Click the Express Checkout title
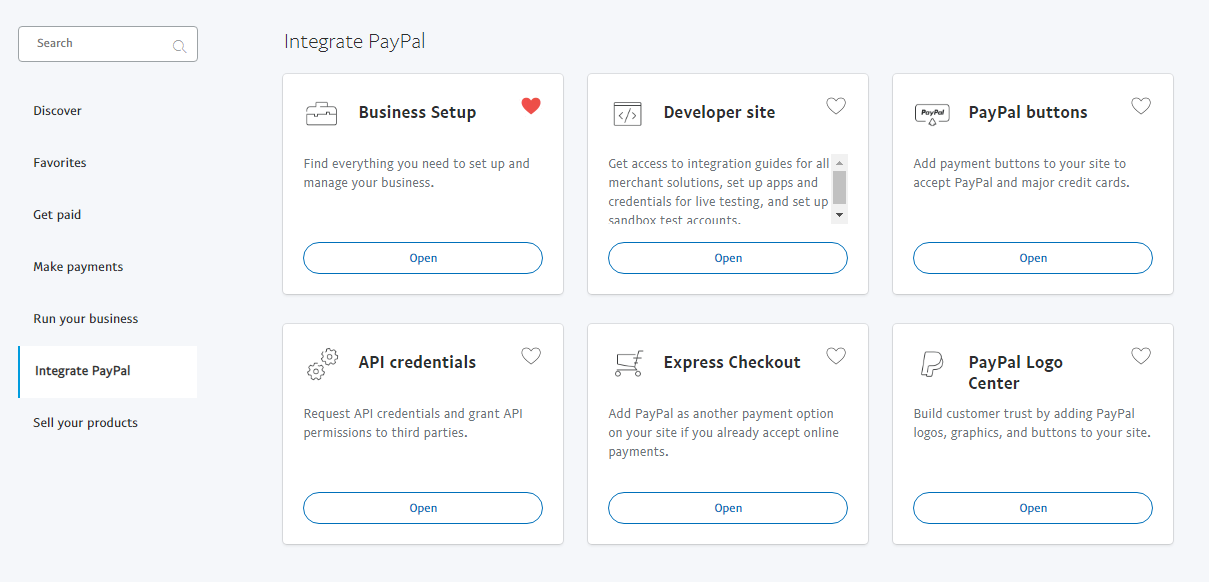Image resolution: width=1209 pixels, height=582 pixels. coord(732,362)
